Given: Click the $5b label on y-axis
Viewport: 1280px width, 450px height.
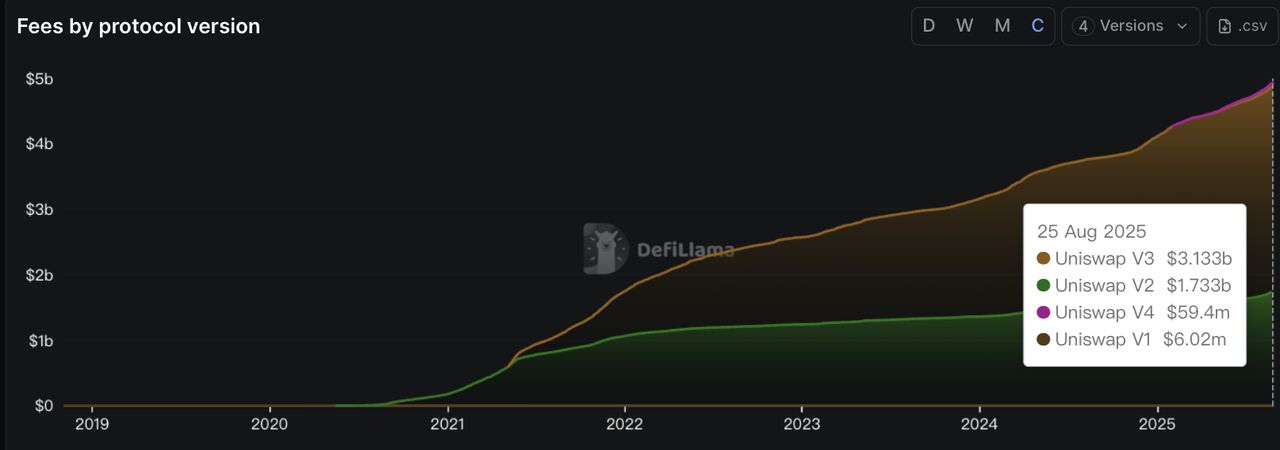Looking at the screenshot, I should [39, 79].
